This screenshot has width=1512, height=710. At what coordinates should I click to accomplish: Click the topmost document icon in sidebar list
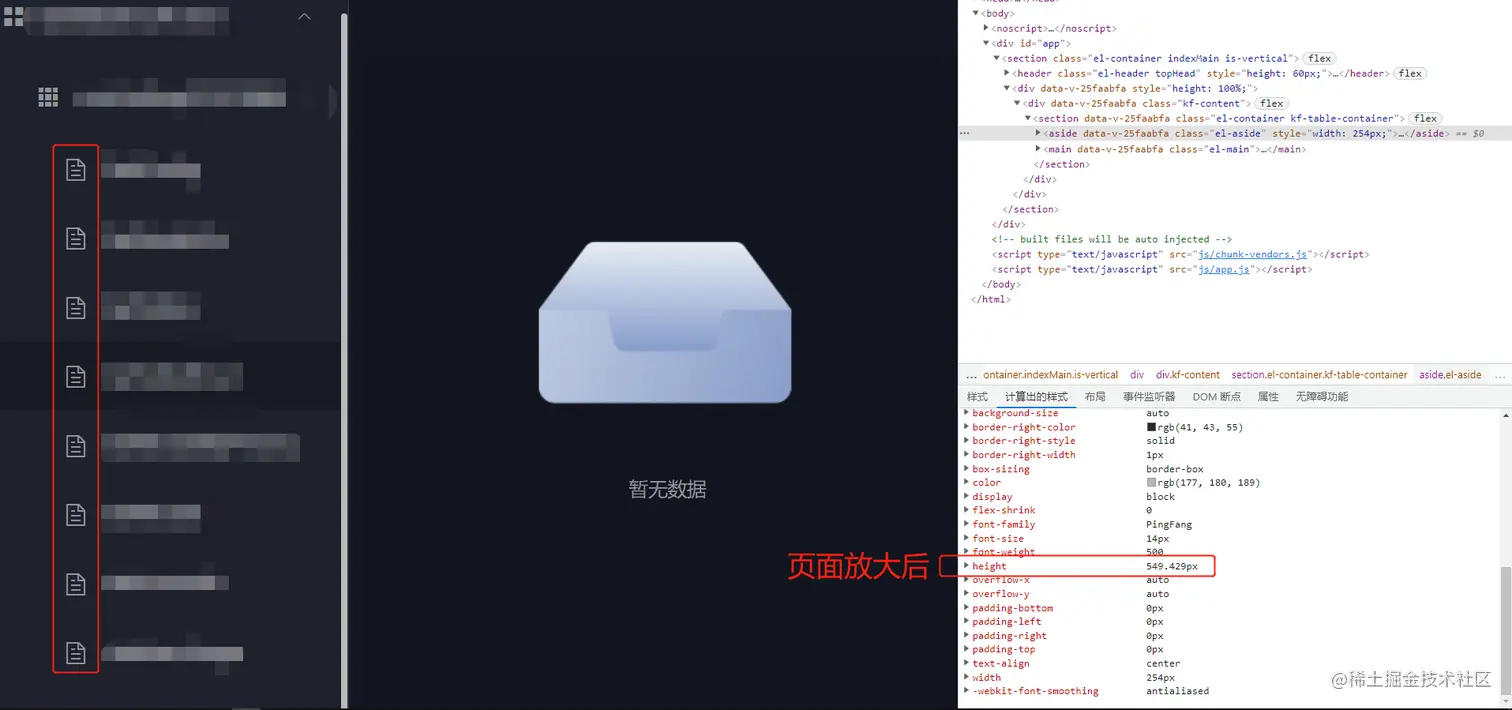[75, 169]
